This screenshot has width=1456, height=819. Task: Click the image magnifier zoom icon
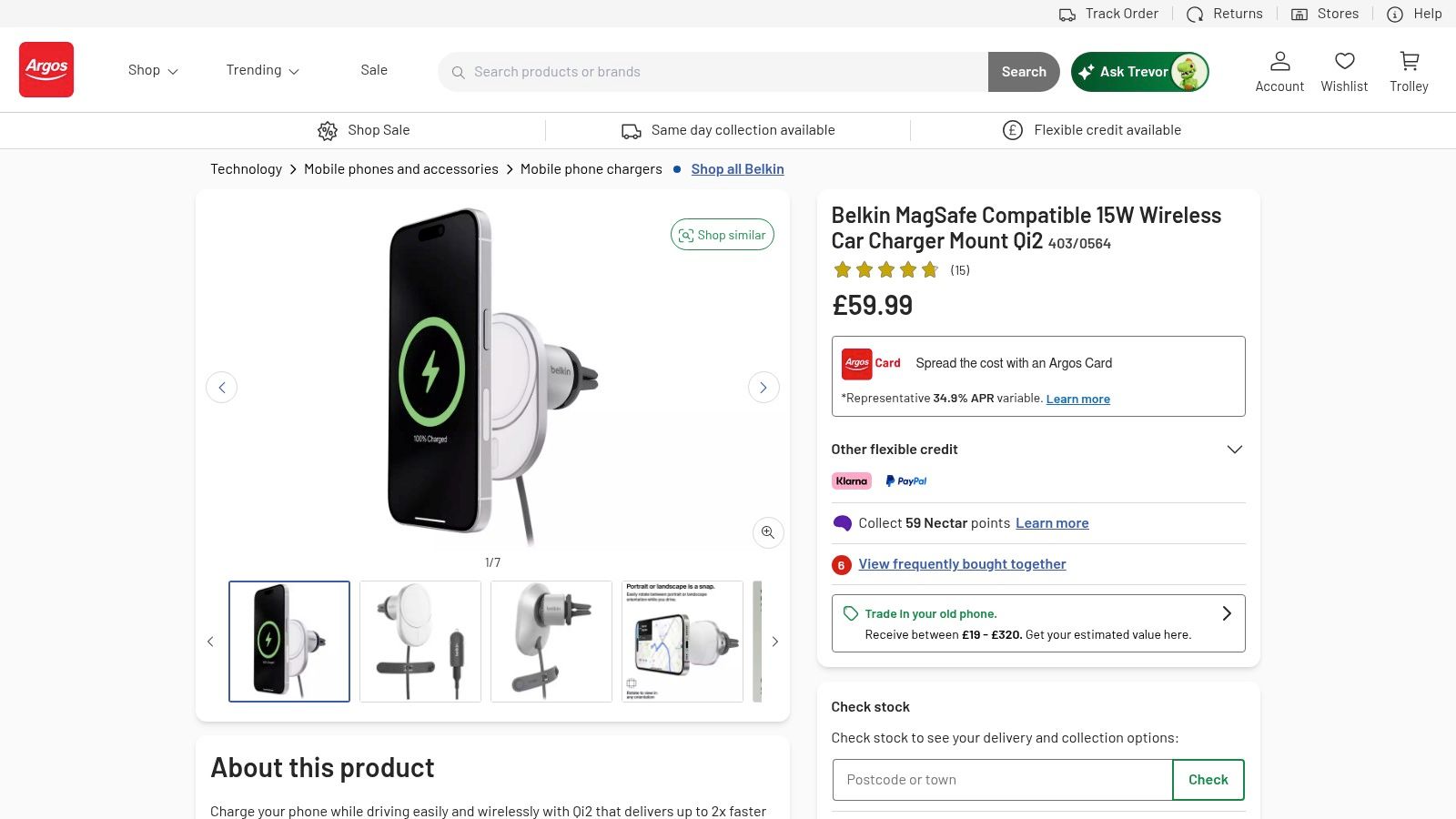pyautogui.click(x=767, y=532)
